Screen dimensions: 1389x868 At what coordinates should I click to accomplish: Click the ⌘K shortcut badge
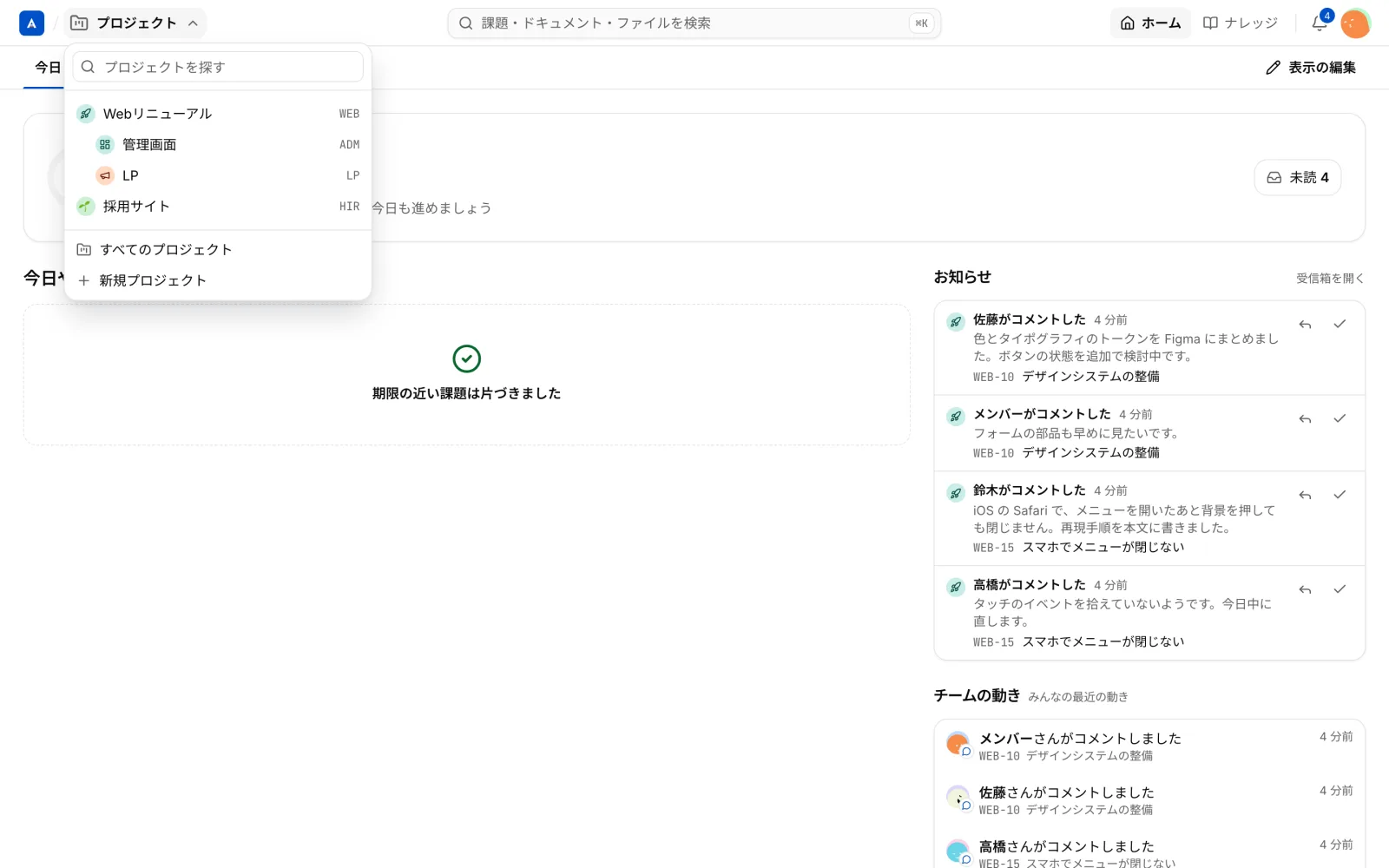tap(921, 23)
